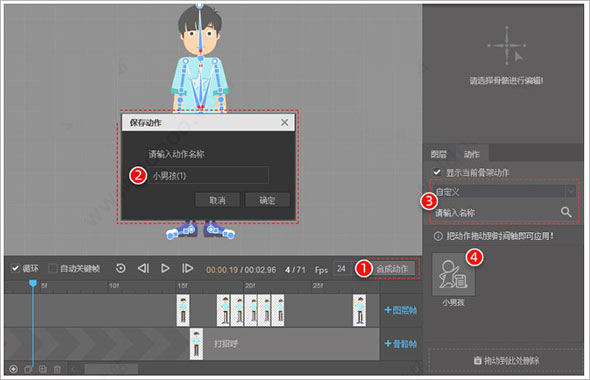This screenshot has width=590, height=380.
Task: Close the 保存动作 dialog
Action: click(284, 122)
